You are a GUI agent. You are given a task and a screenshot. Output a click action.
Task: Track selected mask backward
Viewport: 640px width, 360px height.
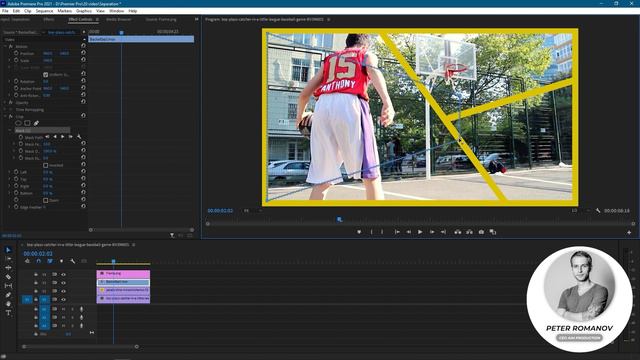(x=55, y=137)
